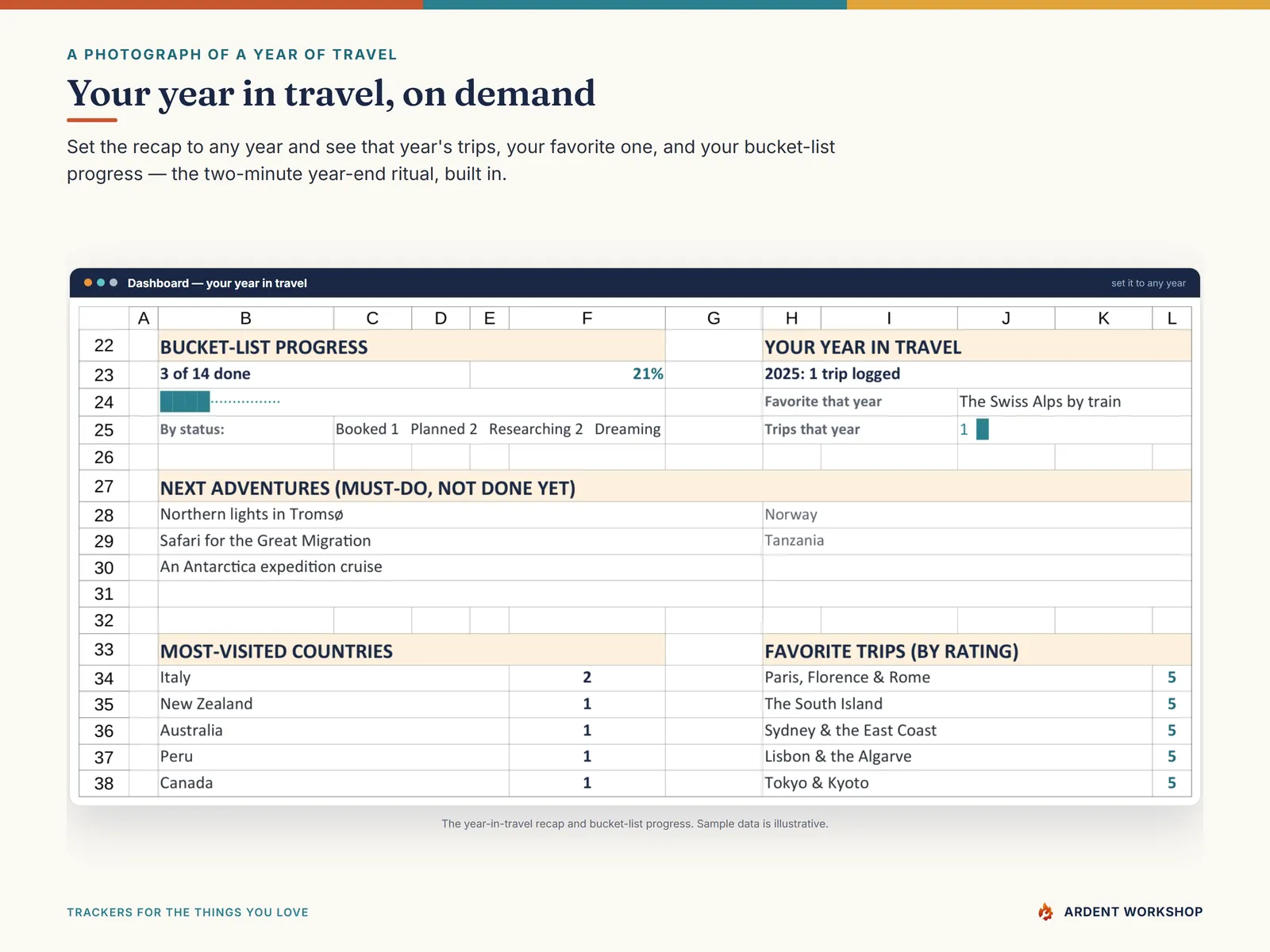This screenshot has width=1270, height=952.
Task: Click 'Sydney & the East Coast' trip
Action: pos(957,731)
